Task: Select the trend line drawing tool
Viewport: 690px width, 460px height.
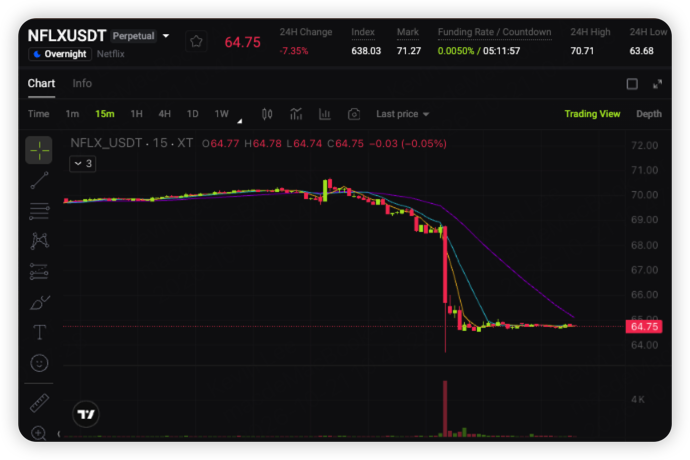Action: point(39,180)
